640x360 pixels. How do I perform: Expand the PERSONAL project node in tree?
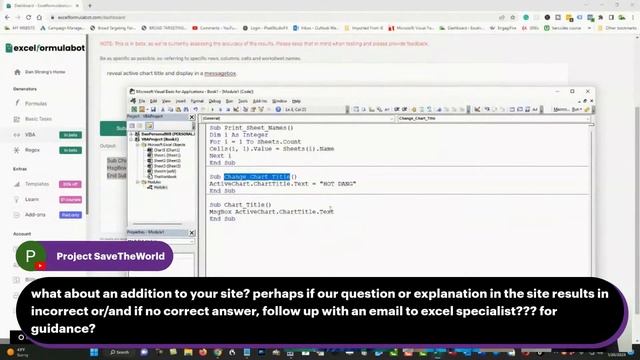pyautogui.click(x=132, y=134)
